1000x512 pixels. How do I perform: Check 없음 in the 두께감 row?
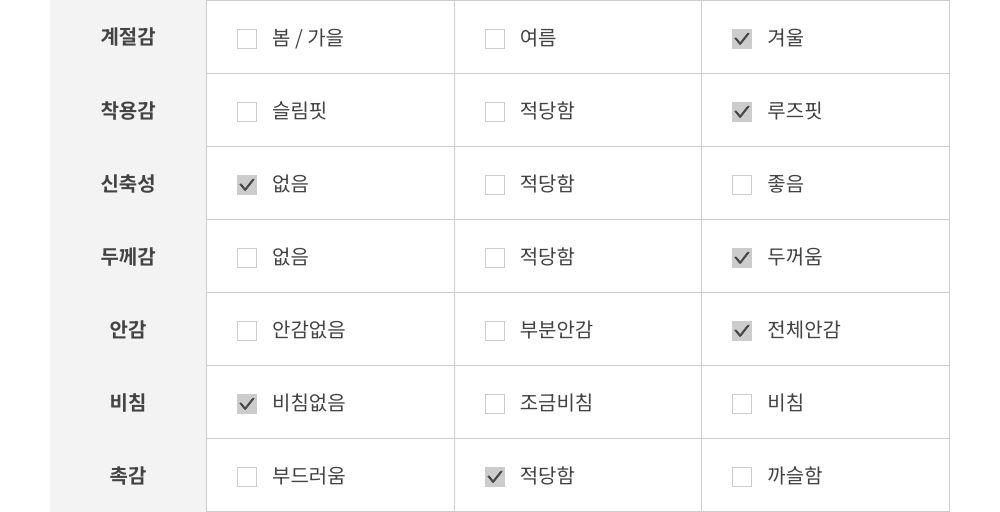pyautogui.click(x=247, y=258)
